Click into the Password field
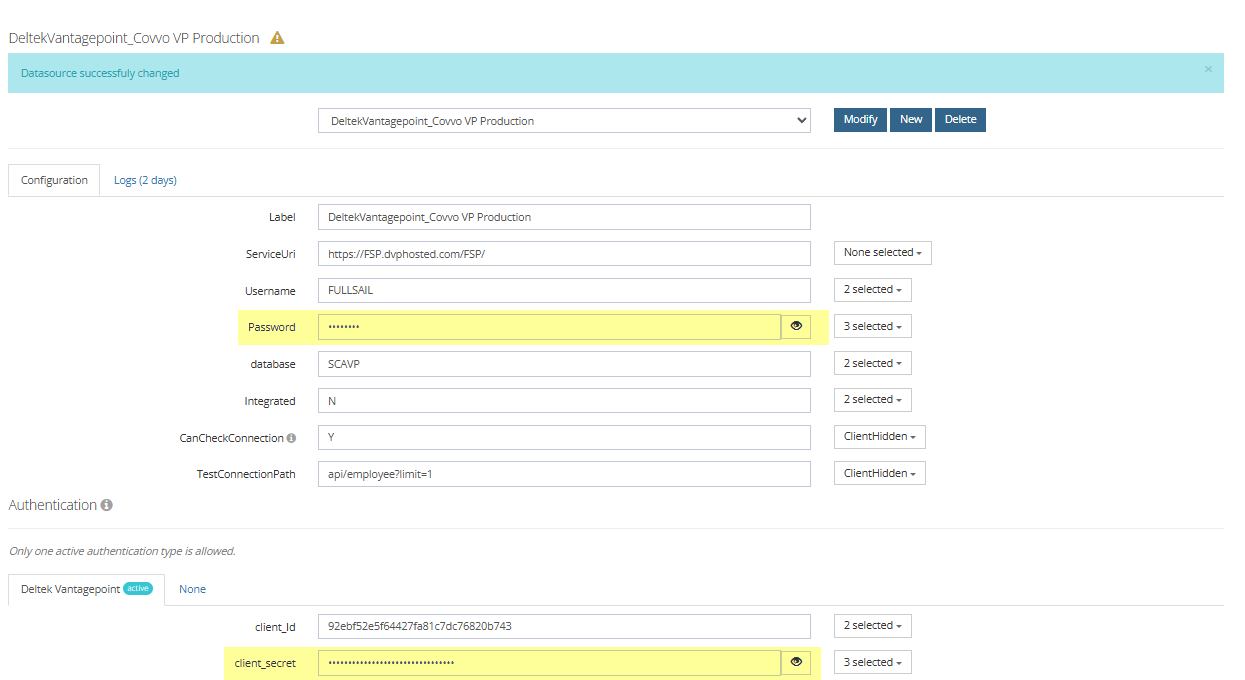The height and width of the screenshot is (680, 1245). 549,327
